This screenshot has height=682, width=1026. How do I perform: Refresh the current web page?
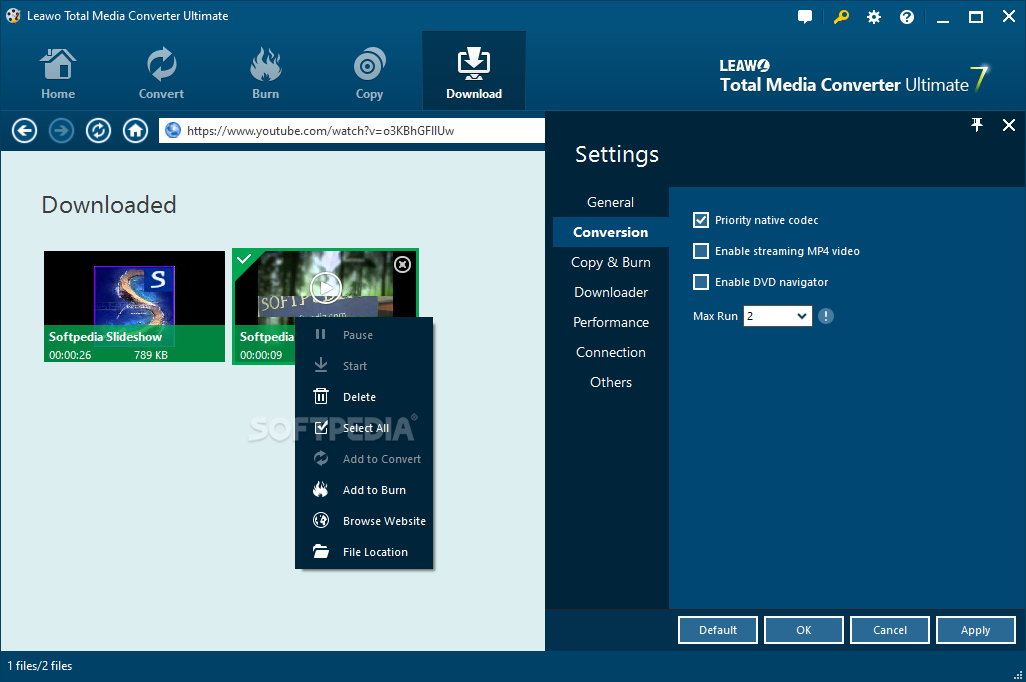pos(99,131)
